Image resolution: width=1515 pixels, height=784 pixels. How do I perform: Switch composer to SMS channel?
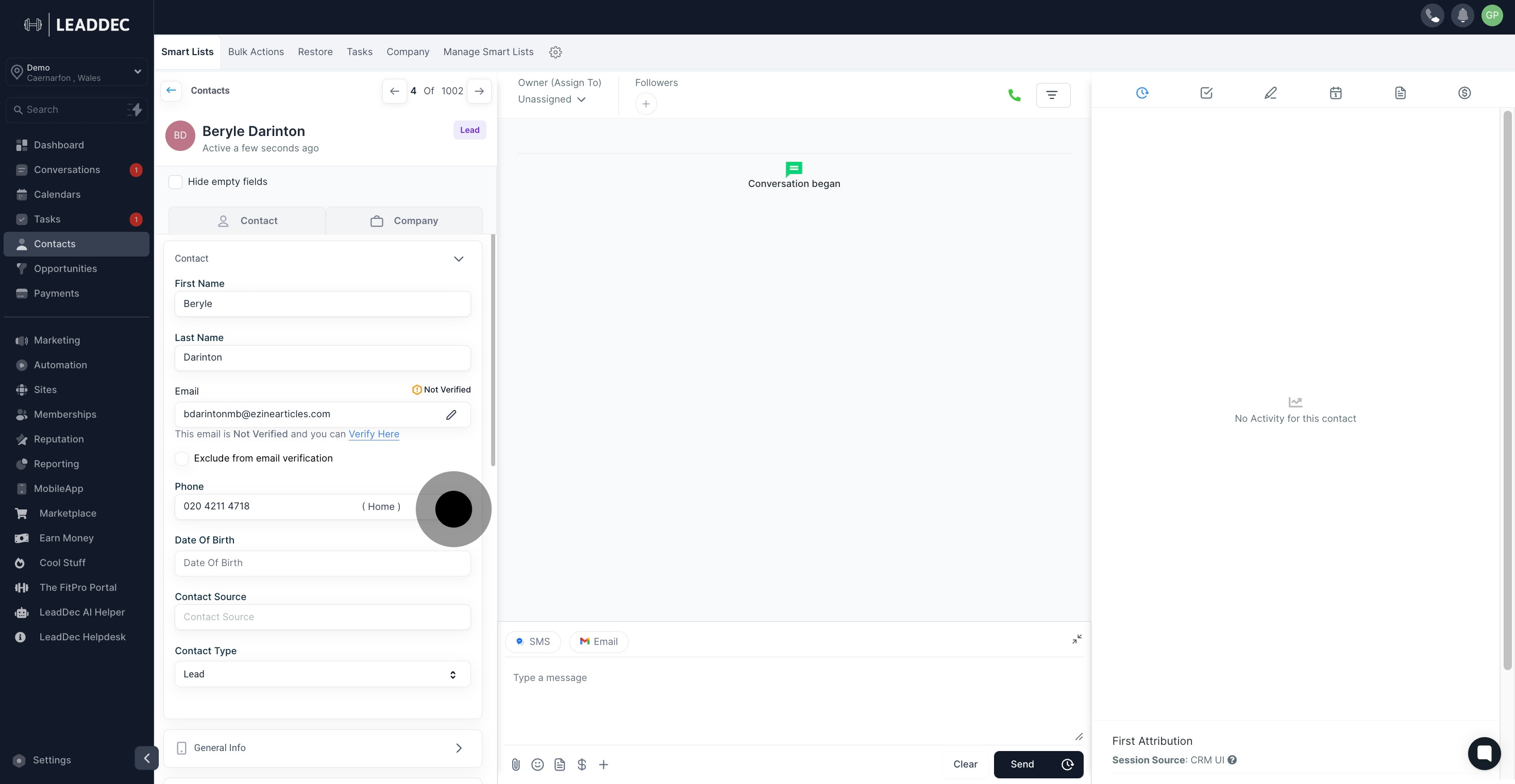click(x=533, y=642)
